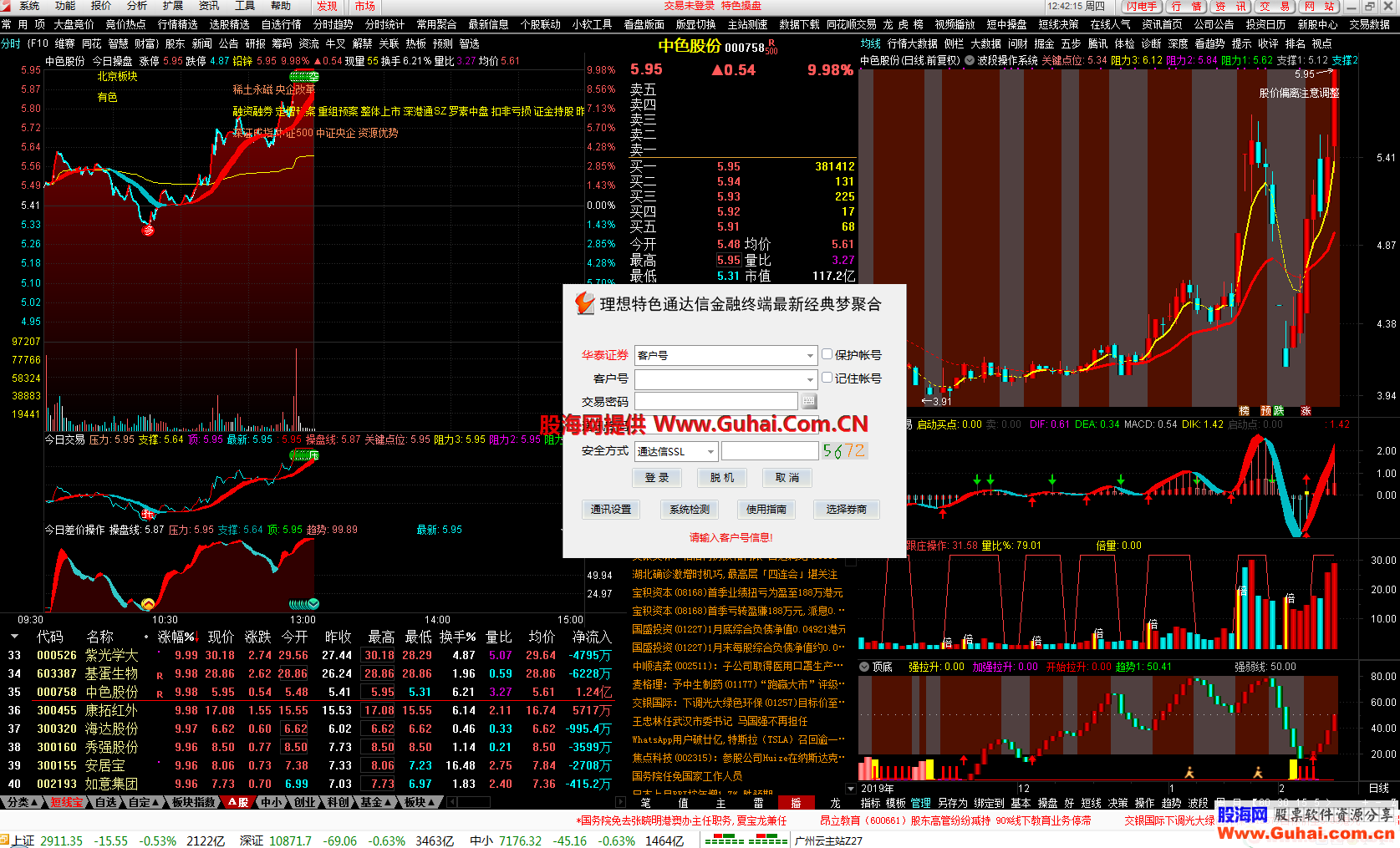The image size is (1400, 848).
Task: Click the round icon before 波段操作系统 label
Action: (970, 60)
